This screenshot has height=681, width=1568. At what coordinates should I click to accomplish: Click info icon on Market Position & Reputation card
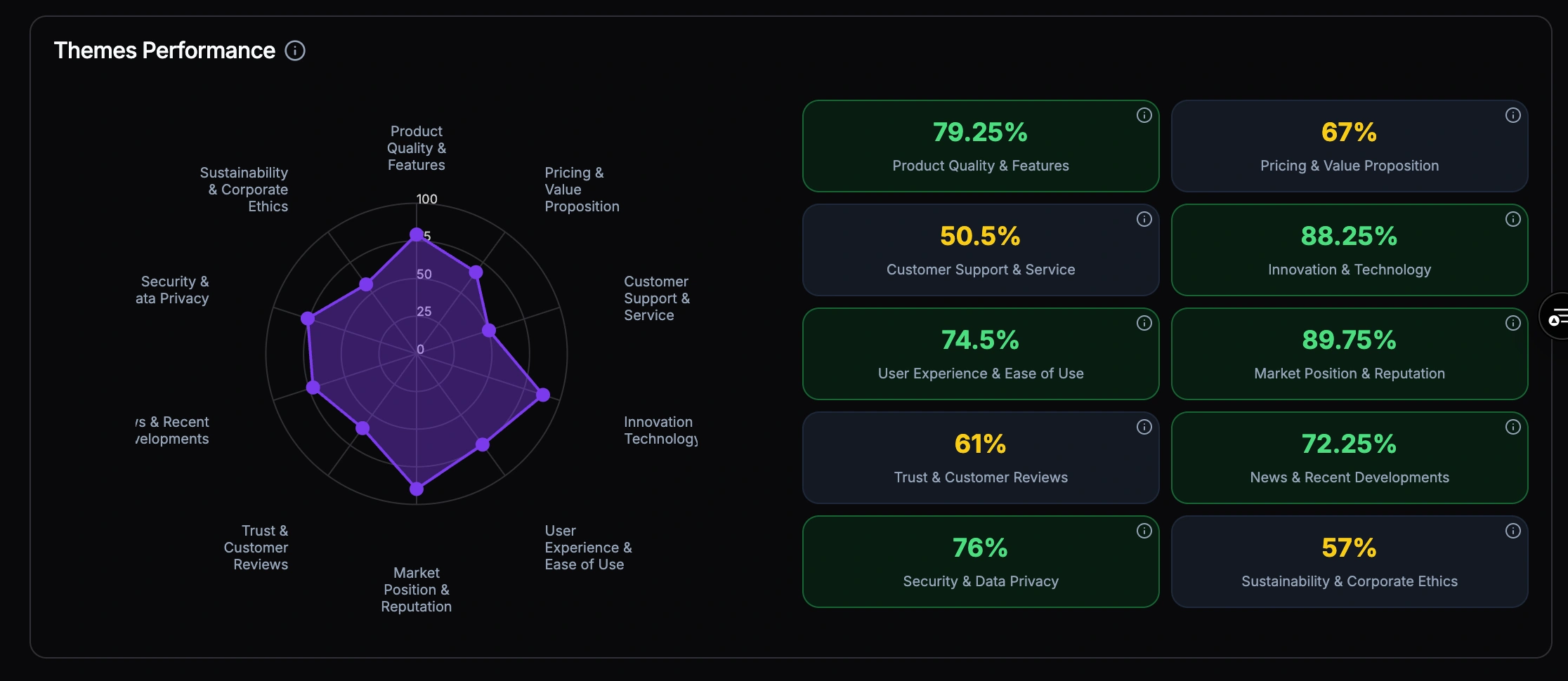[1513, 323]
